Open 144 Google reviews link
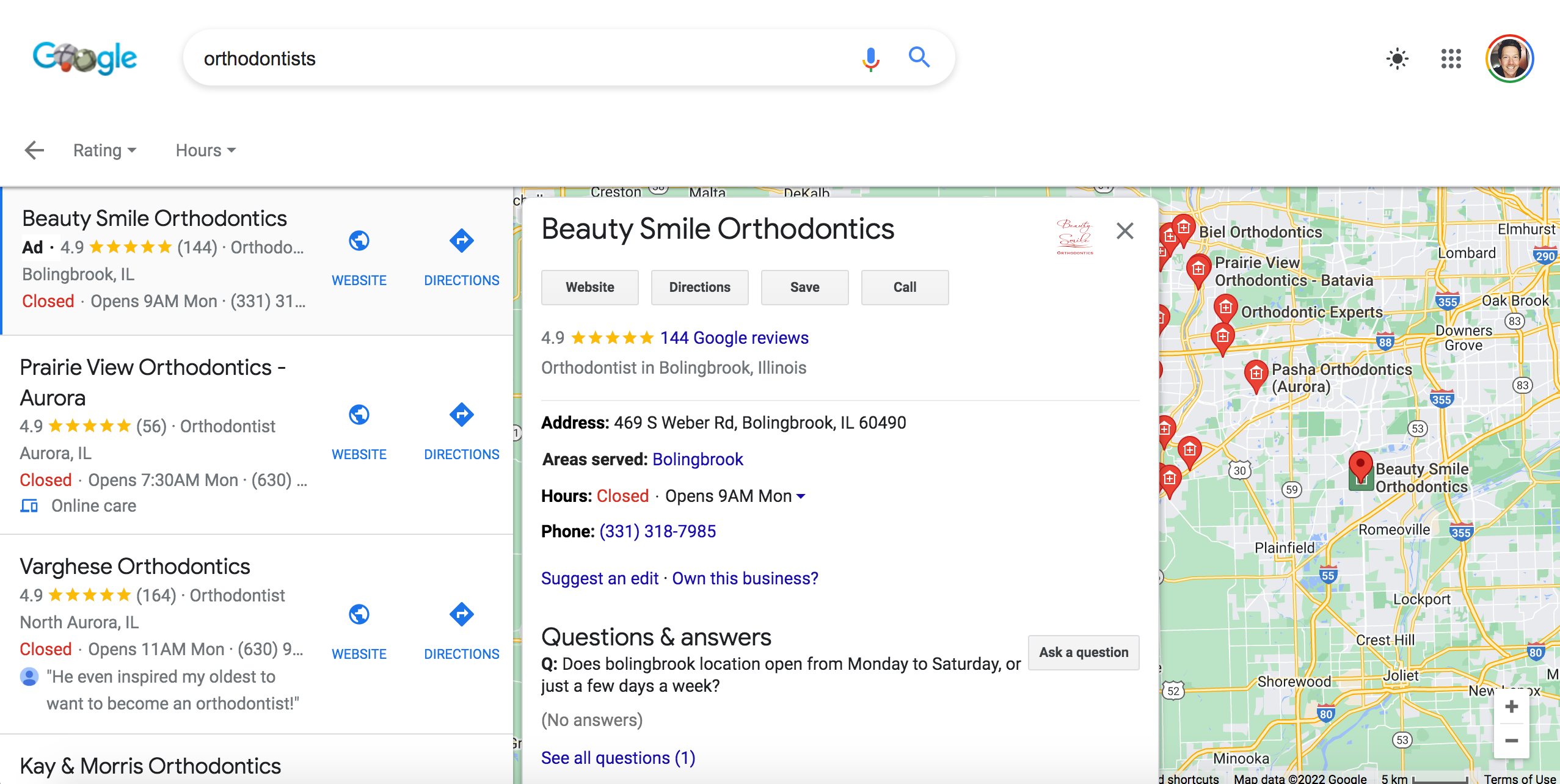Viewport: 1560px width, 784px height. coord(734,338)
